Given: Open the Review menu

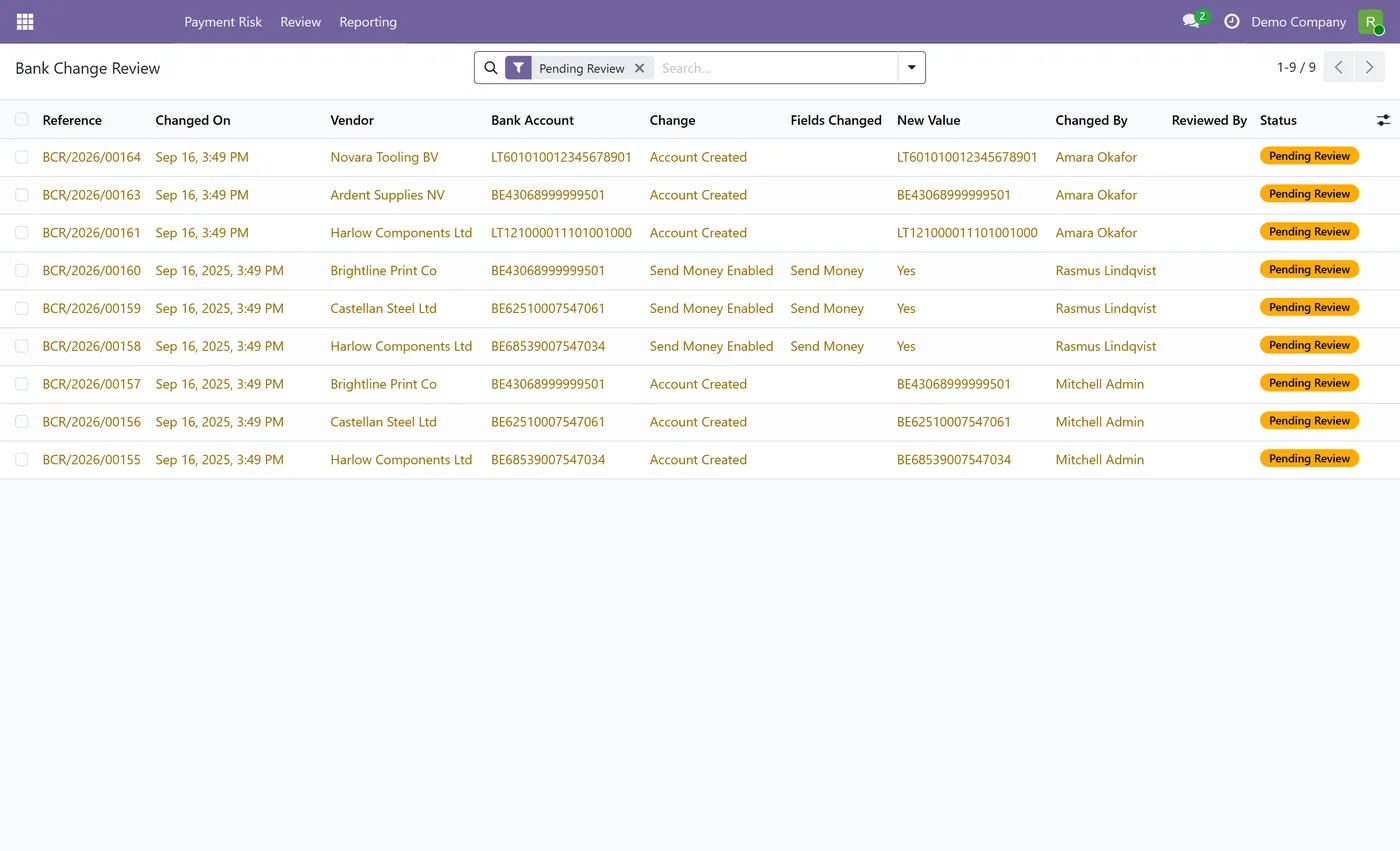Looking at the screenshot, I should [301, 21].
